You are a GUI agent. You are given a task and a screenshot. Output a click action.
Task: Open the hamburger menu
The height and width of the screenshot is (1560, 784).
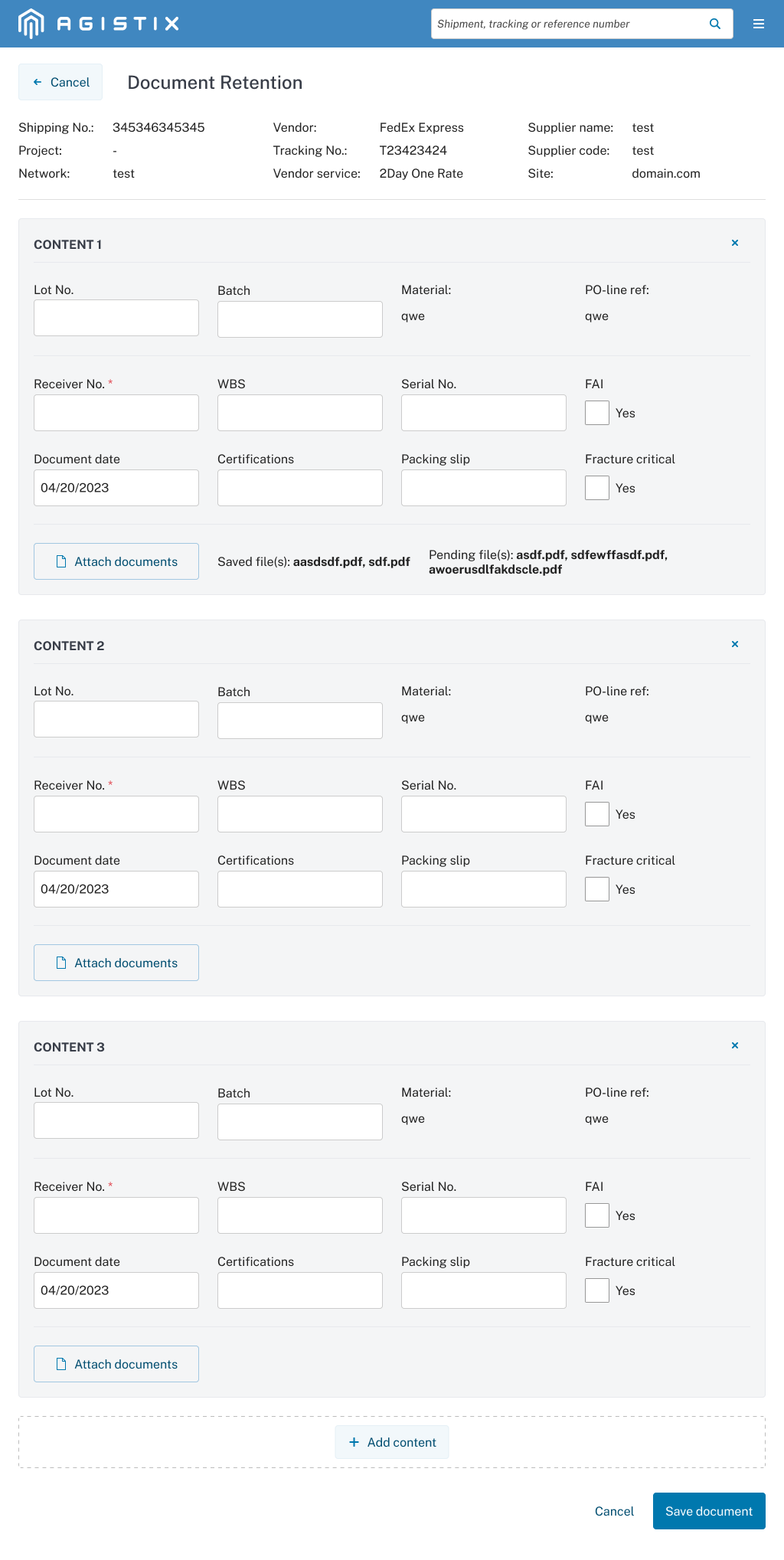[759, 24]
